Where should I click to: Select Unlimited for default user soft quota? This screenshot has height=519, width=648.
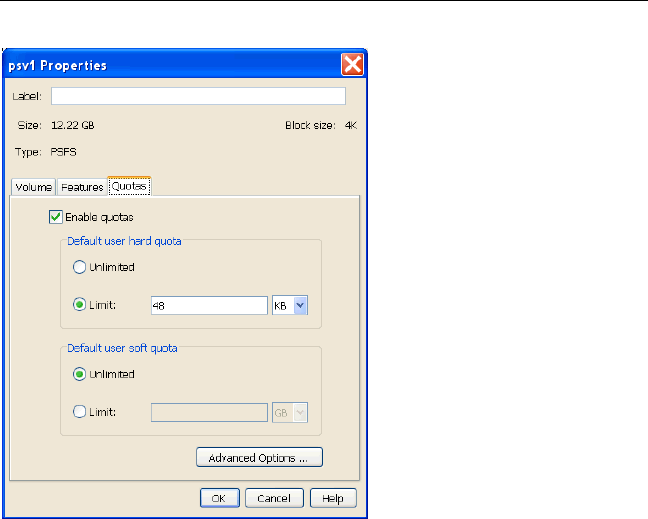[x=79, y=374]
